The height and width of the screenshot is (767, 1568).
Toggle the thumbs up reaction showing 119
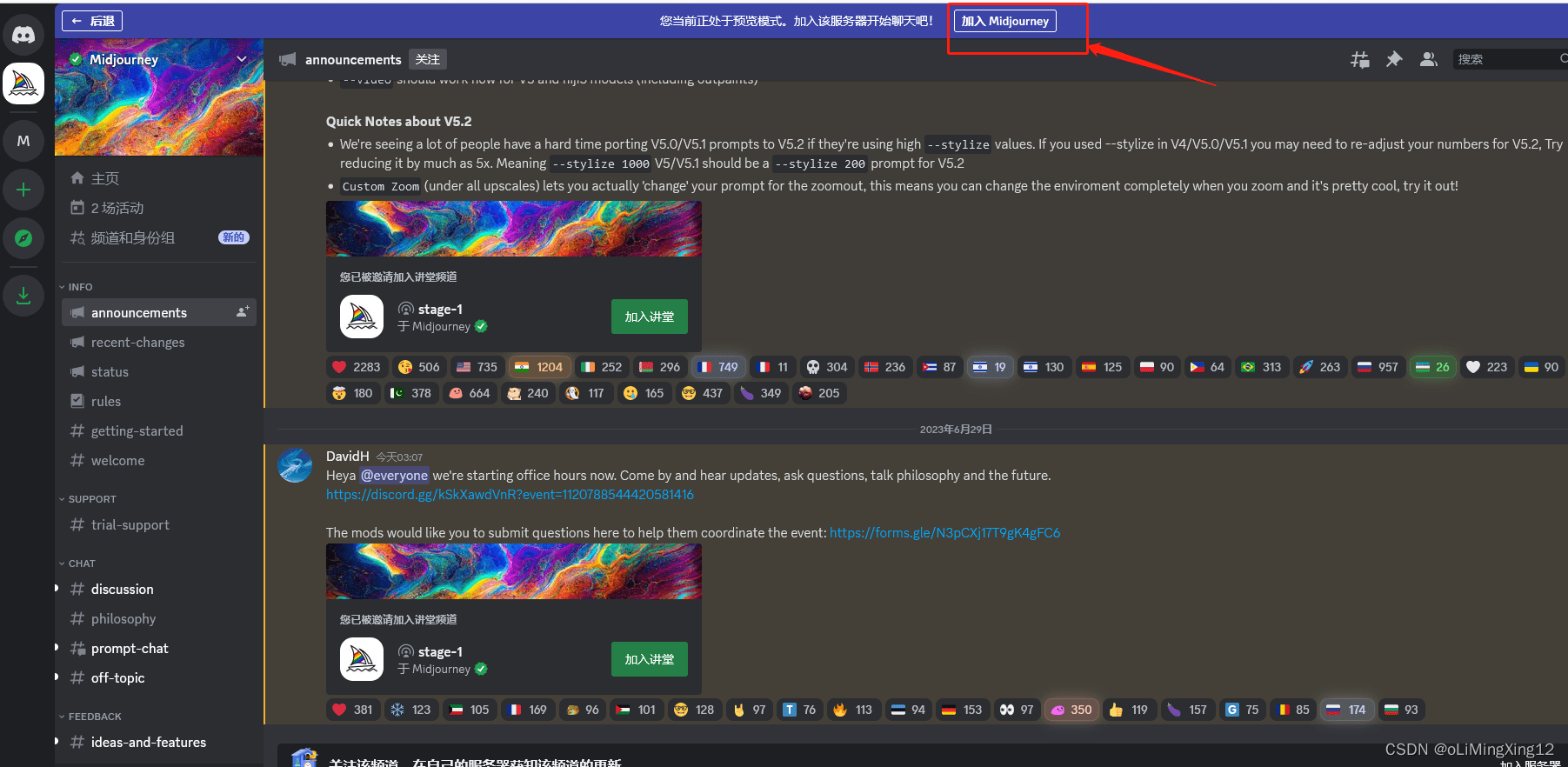[1130, 710]
